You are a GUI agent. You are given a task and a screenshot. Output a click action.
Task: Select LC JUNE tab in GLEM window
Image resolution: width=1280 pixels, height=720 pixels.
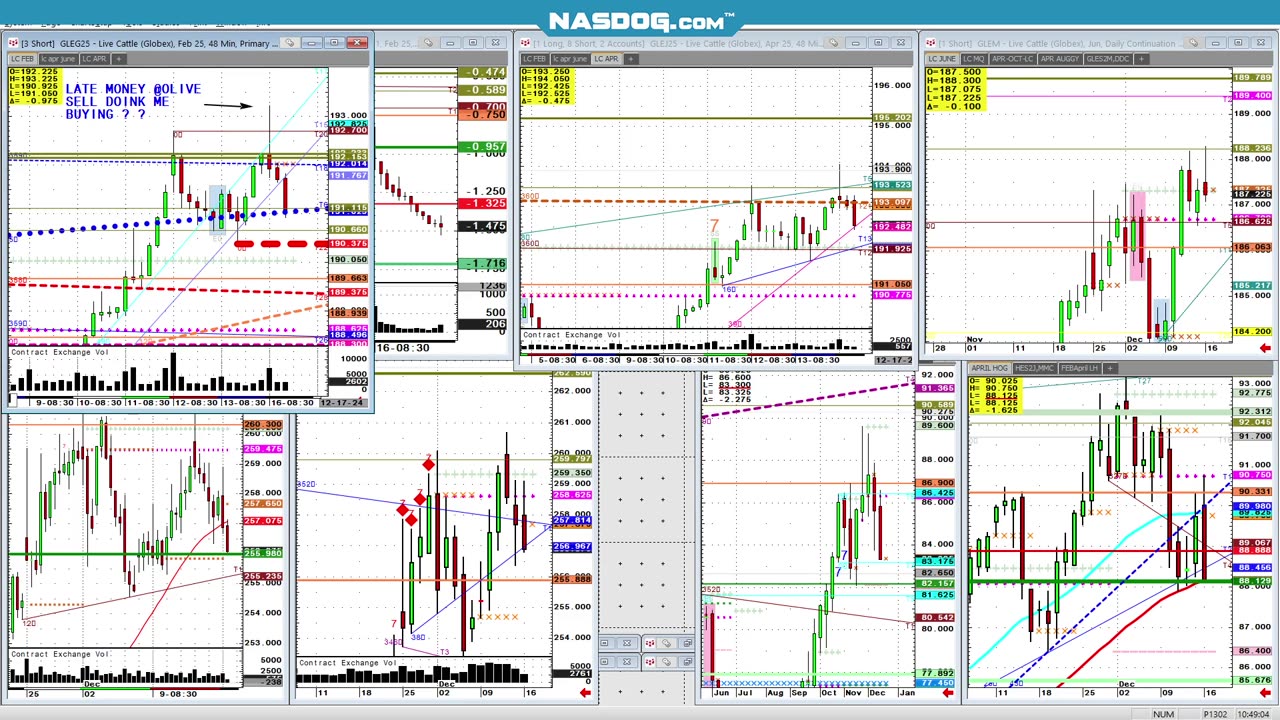942,59
